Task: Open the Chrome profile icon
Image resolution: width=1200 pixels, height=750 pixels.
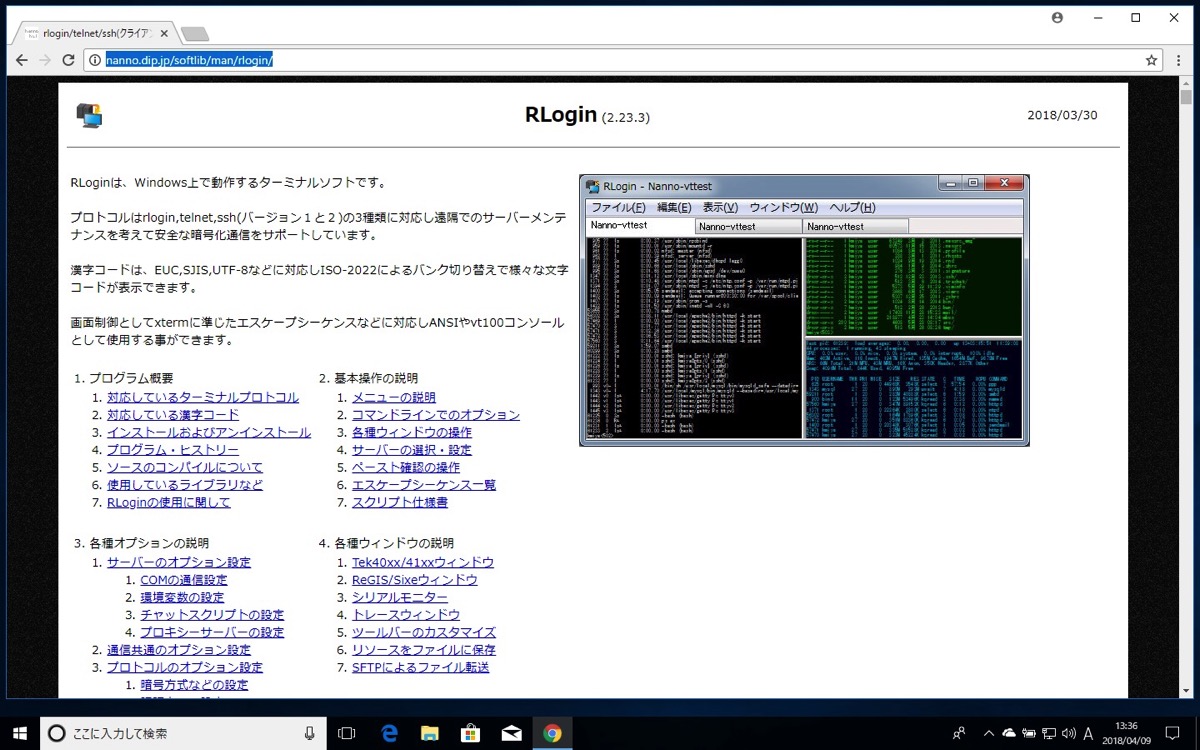Action: [x=1057, y=18]
